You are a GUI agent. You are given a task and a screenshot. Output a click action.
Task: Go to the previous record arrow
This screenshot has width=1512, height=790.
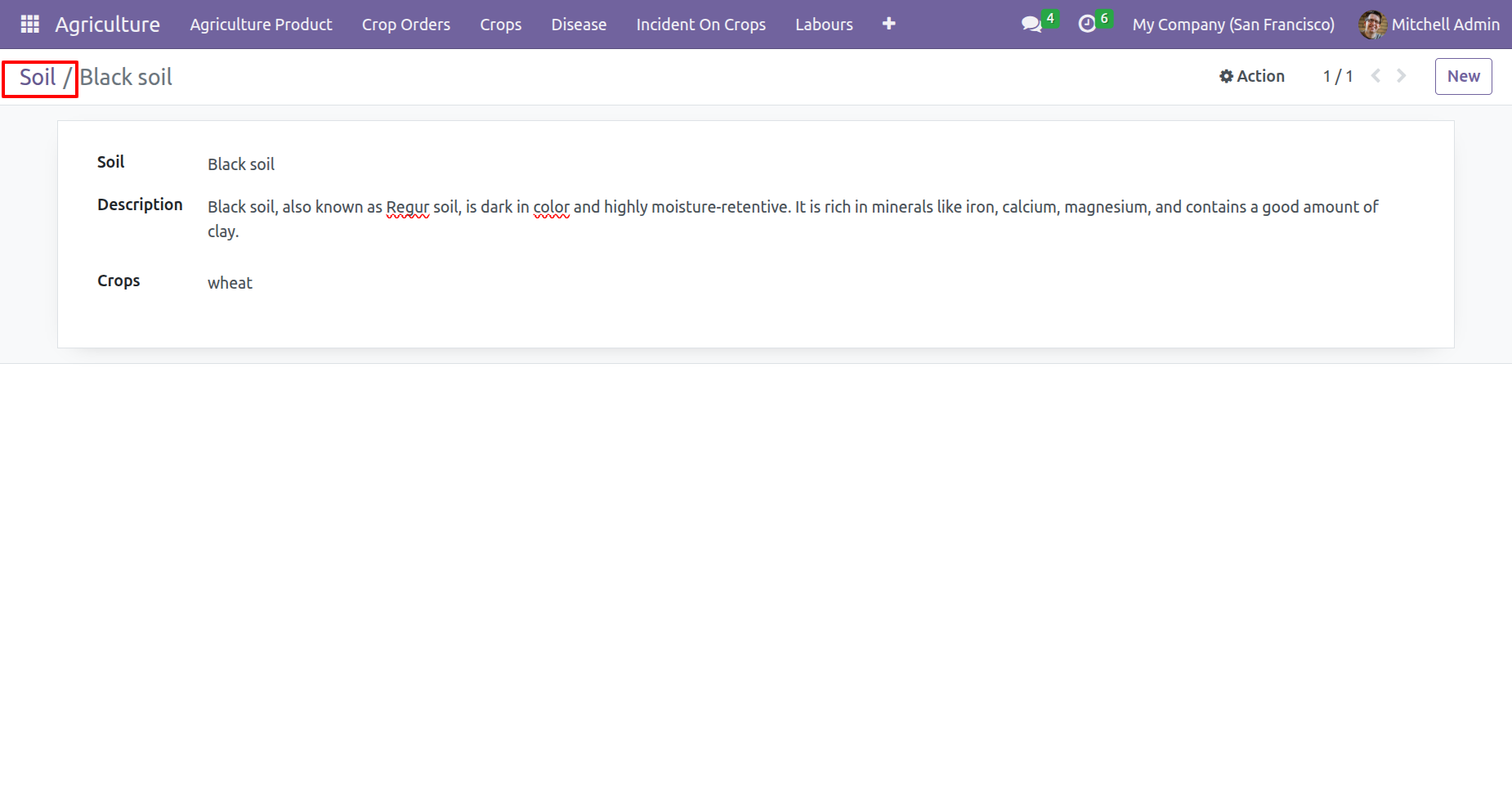[x=1376, y=76]
